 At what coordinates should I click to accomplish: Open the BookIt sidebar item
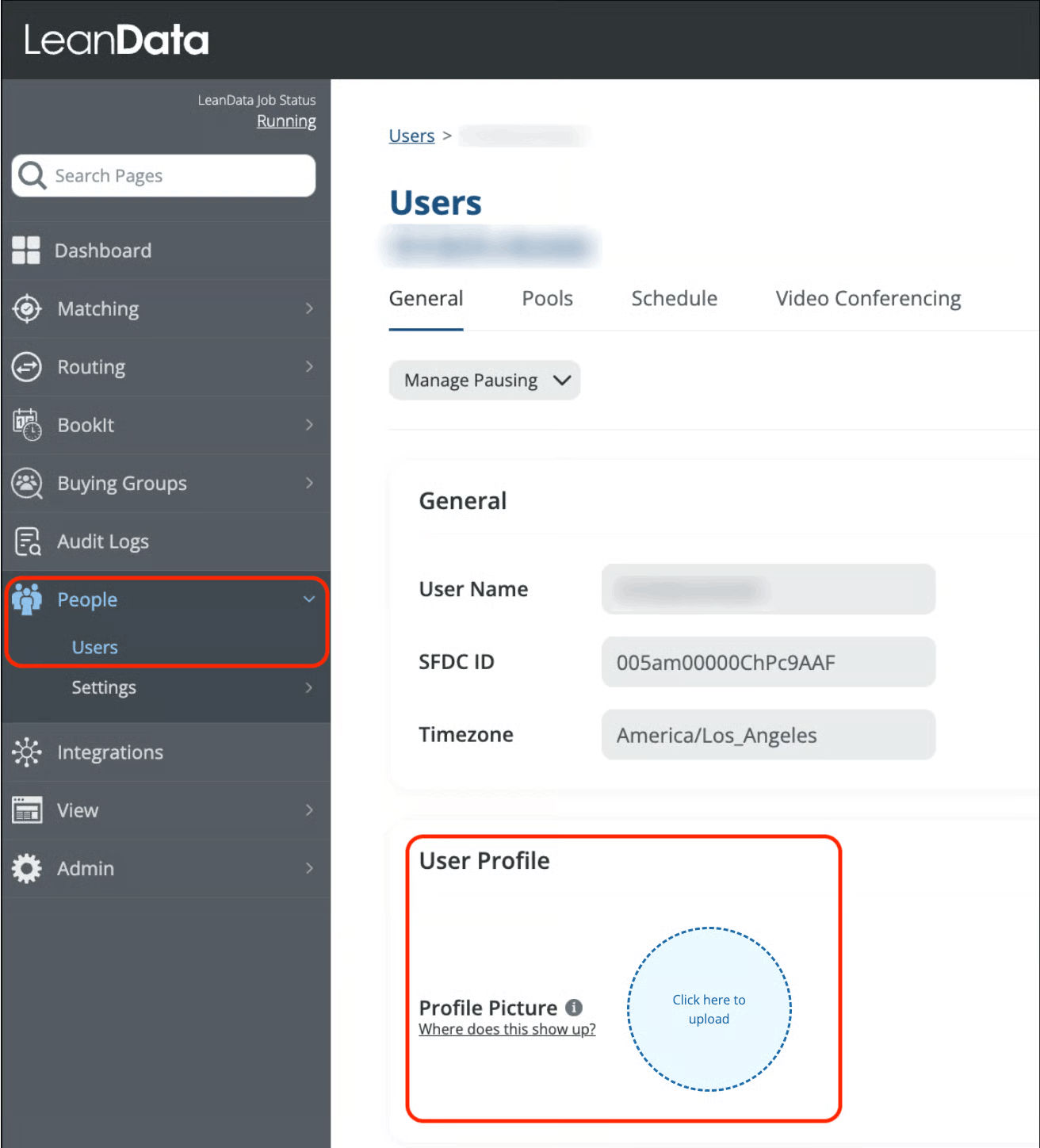pos(166,425)
